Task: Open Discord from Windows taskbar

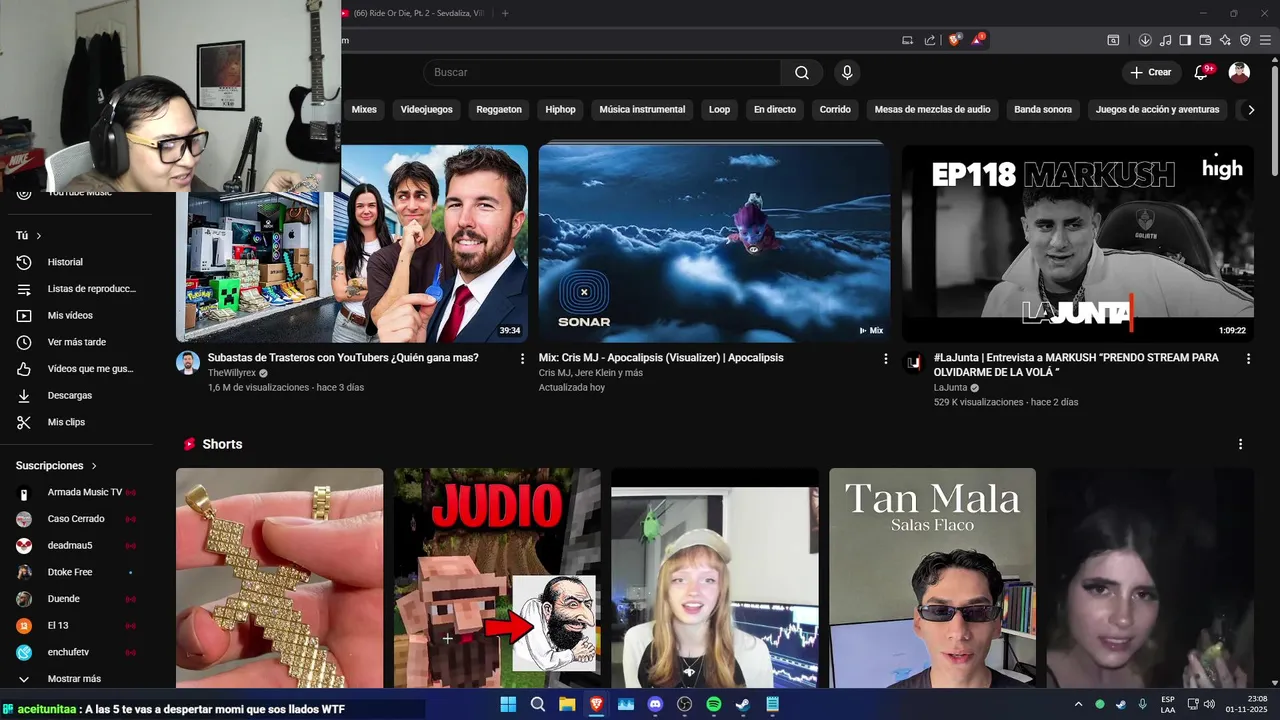Action: click(x=655, y=704)
